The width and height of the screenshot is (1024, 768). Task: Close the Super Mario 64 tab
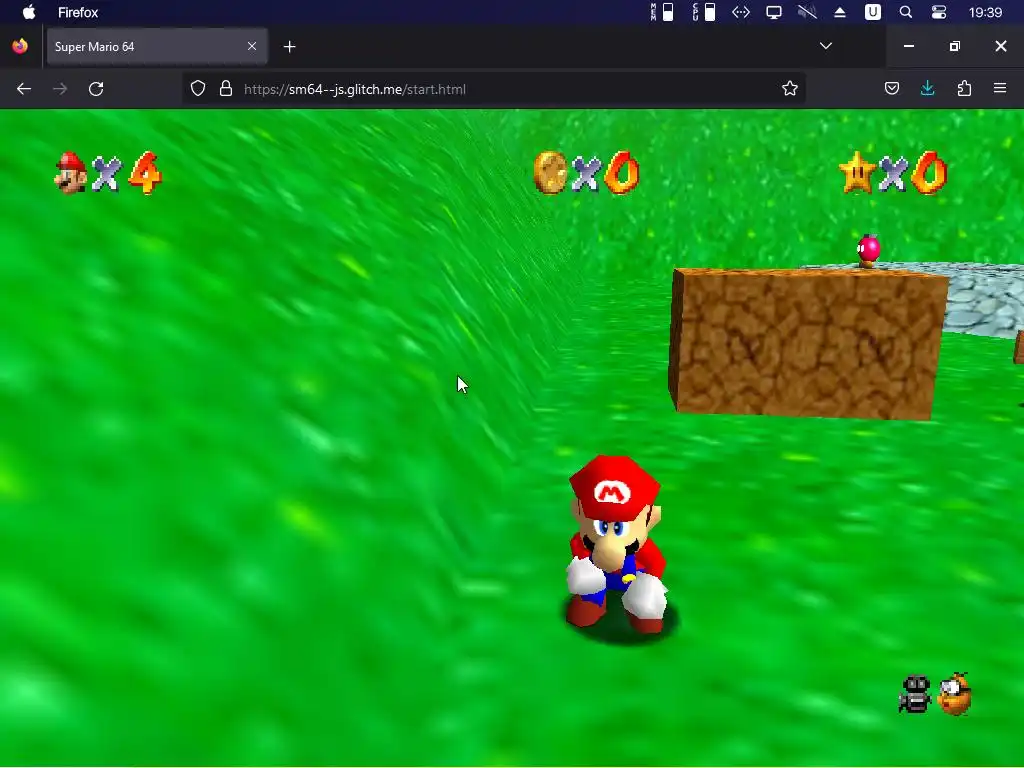(252, 46)
